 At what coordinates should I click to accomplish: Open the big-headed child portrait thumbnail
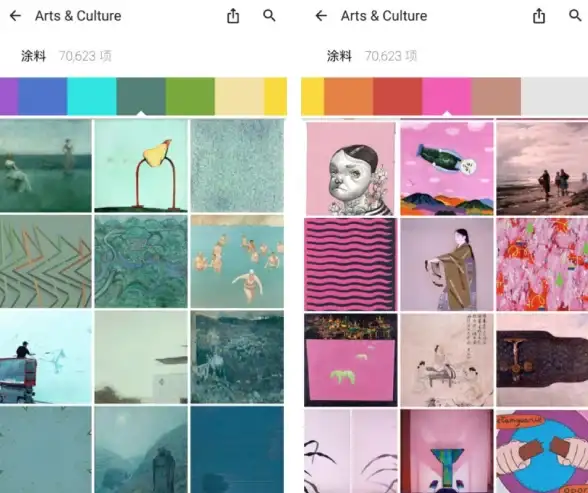coord(351,168)
